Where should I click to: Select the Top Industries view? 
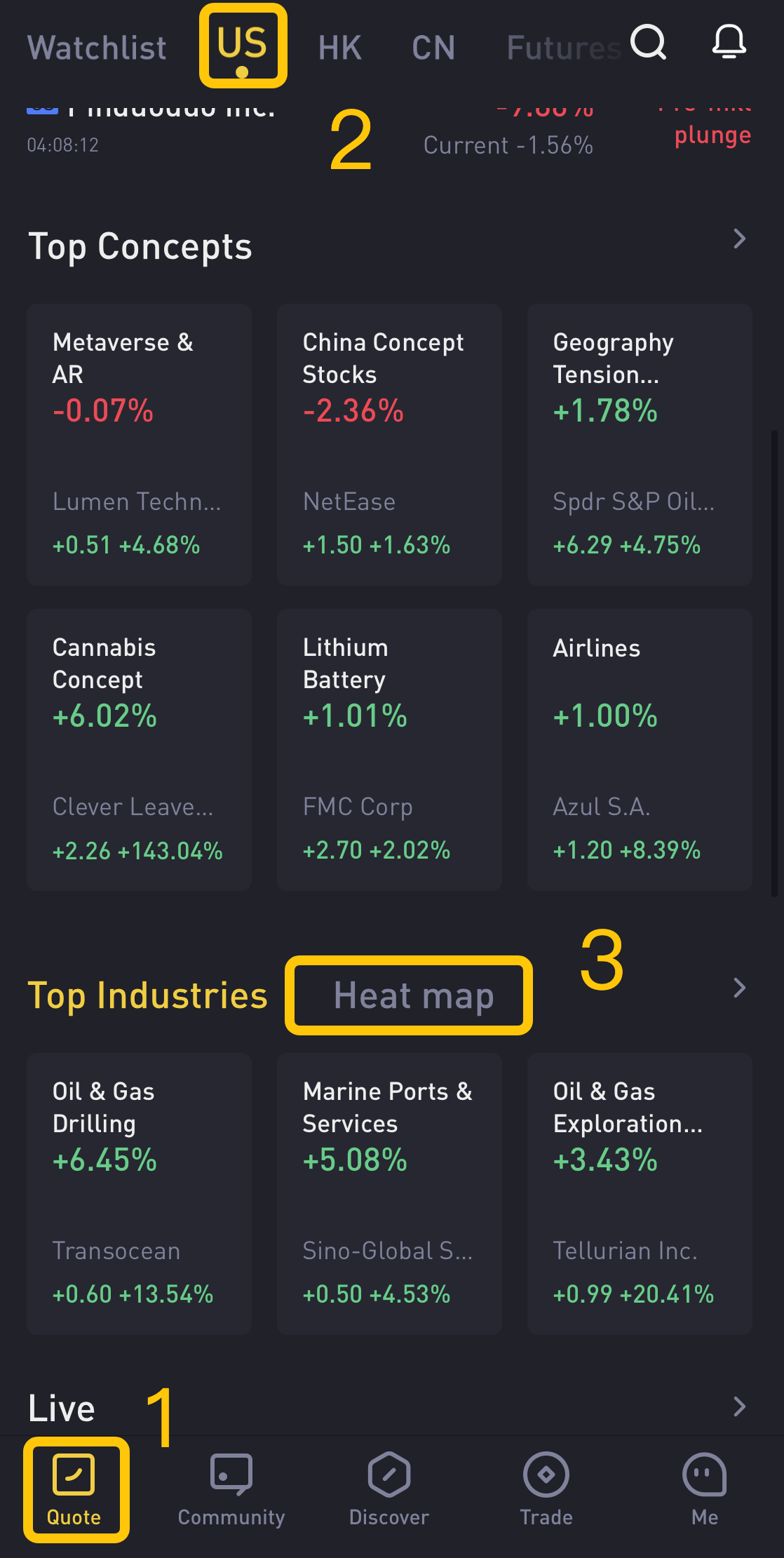click(x=147, y=995)
